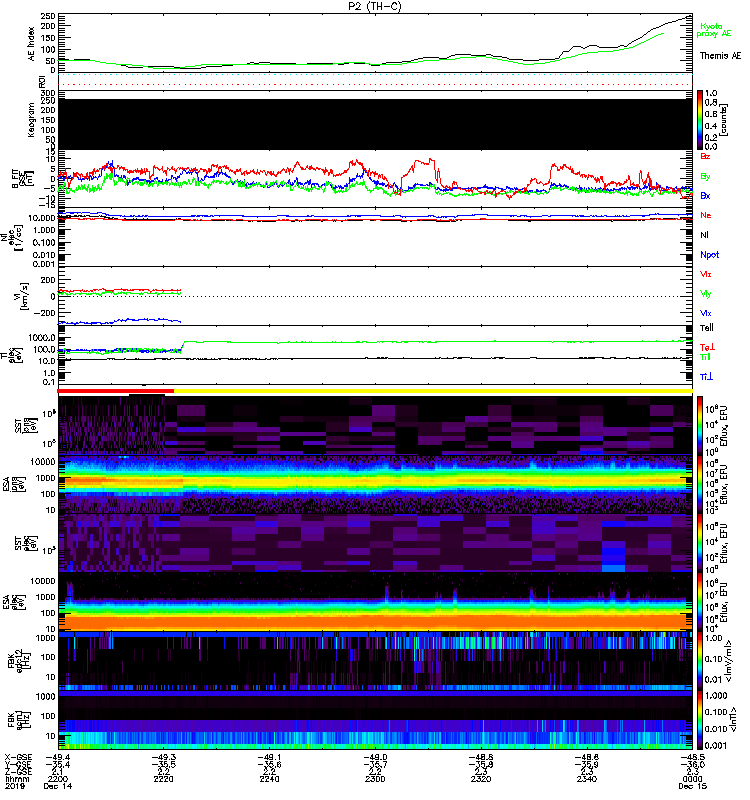The height and width of the screenshot is (800, 750).
Task: Click the "Dec 15" date label
Action: [692, 786]
